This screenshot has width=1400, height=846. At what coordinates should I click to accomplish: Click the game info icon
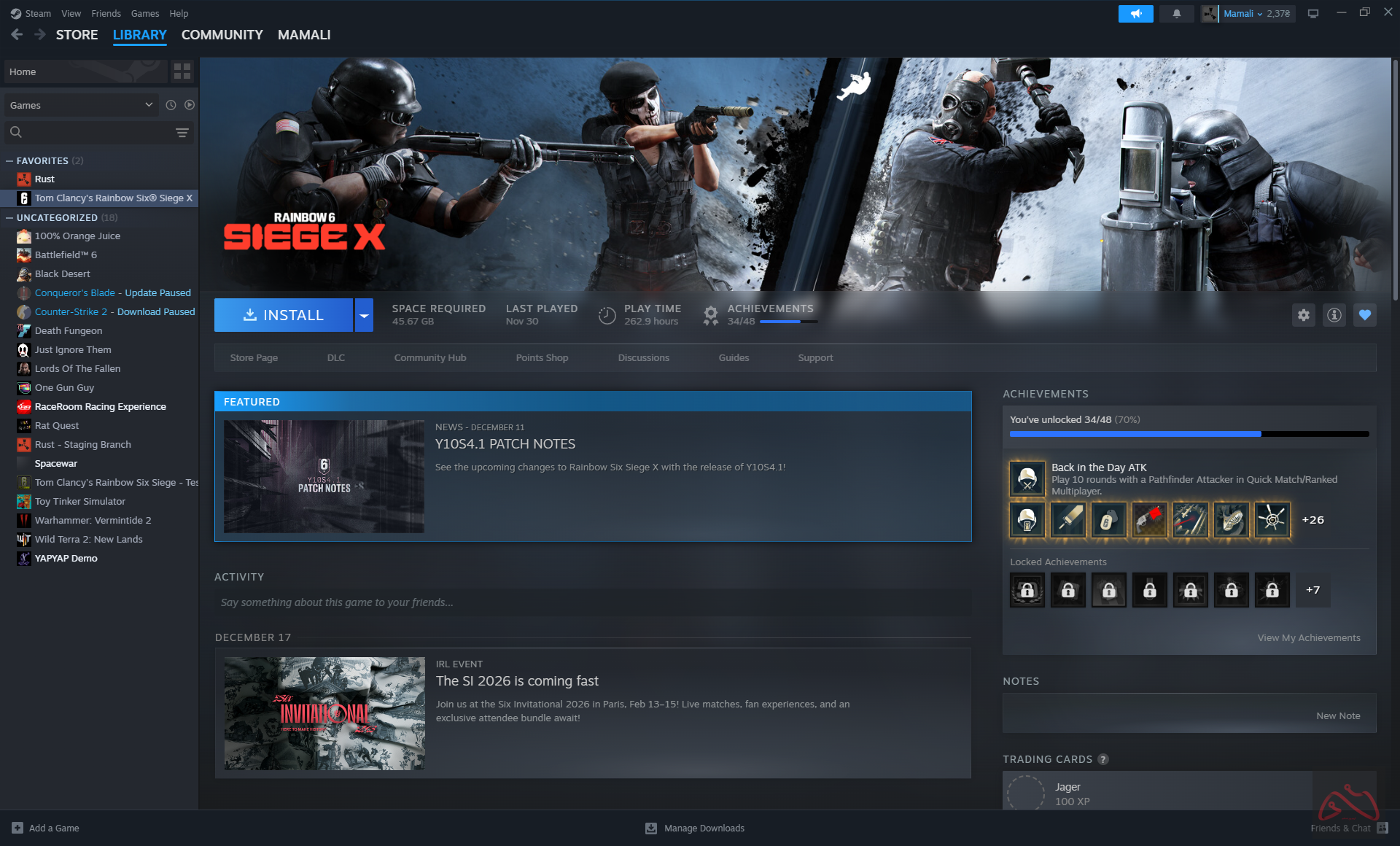1334,315
